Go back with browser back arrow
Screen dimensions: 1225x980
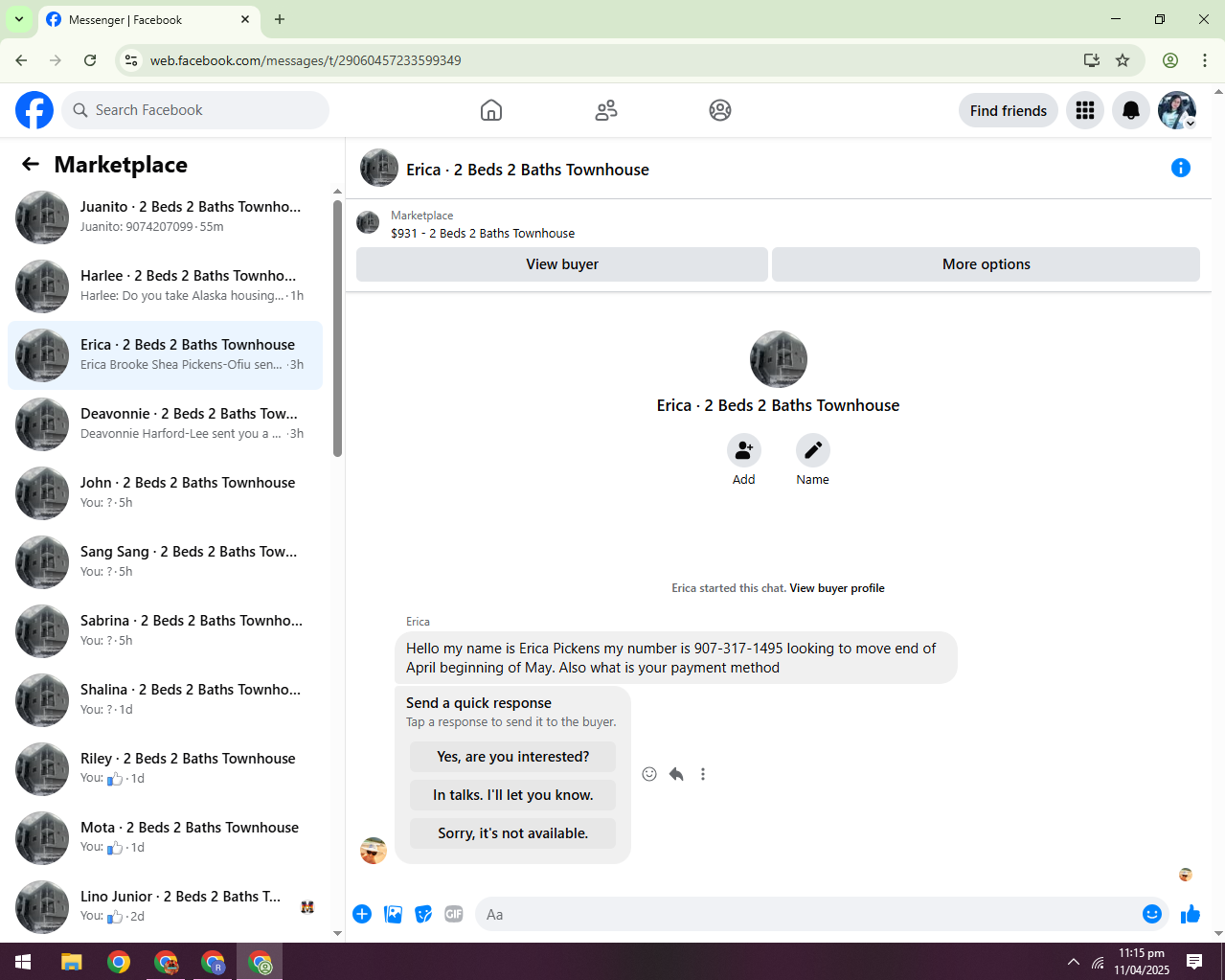pyautogui.click(x=21, y=60)
